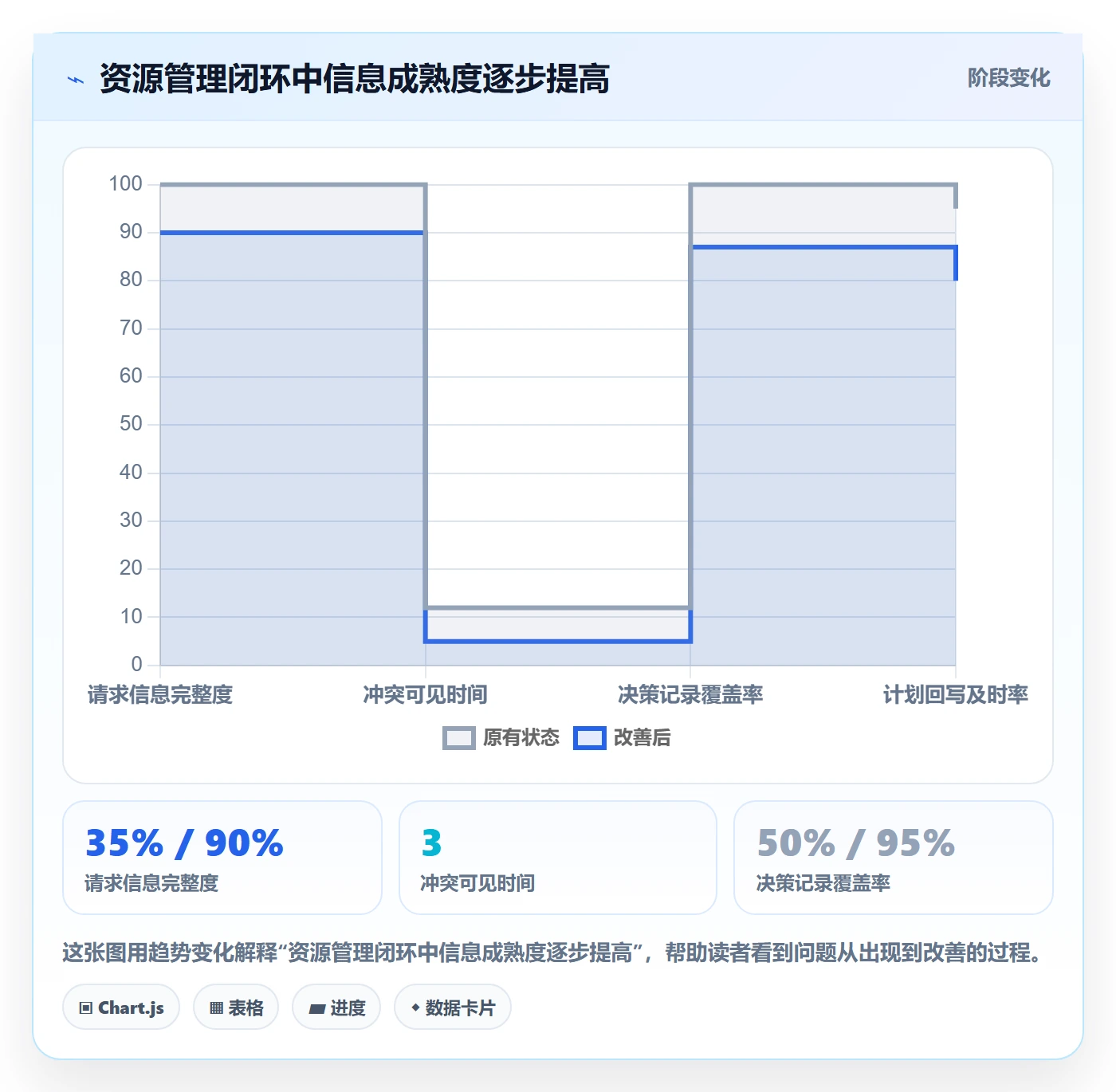Click the 表格 chip's grid icon
The height and width of the screenshot is (1092, 1116).
coord(216,1008)
